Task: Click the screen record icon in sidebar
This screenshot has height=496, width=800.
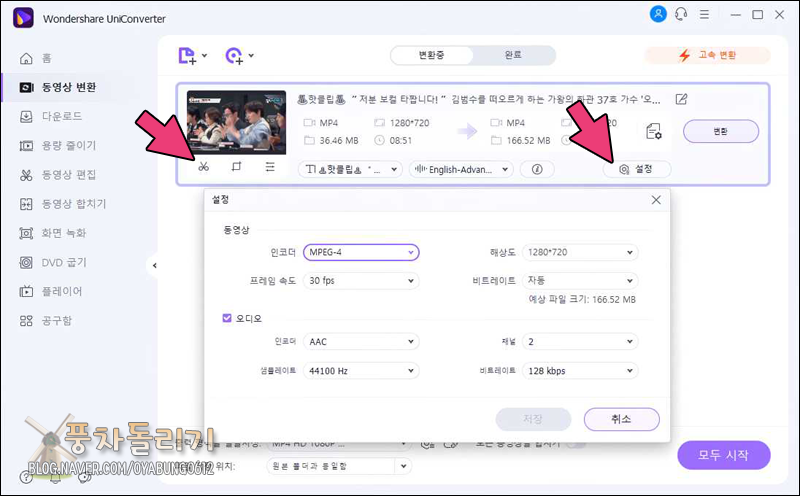Action: click(x=26, y=233)
